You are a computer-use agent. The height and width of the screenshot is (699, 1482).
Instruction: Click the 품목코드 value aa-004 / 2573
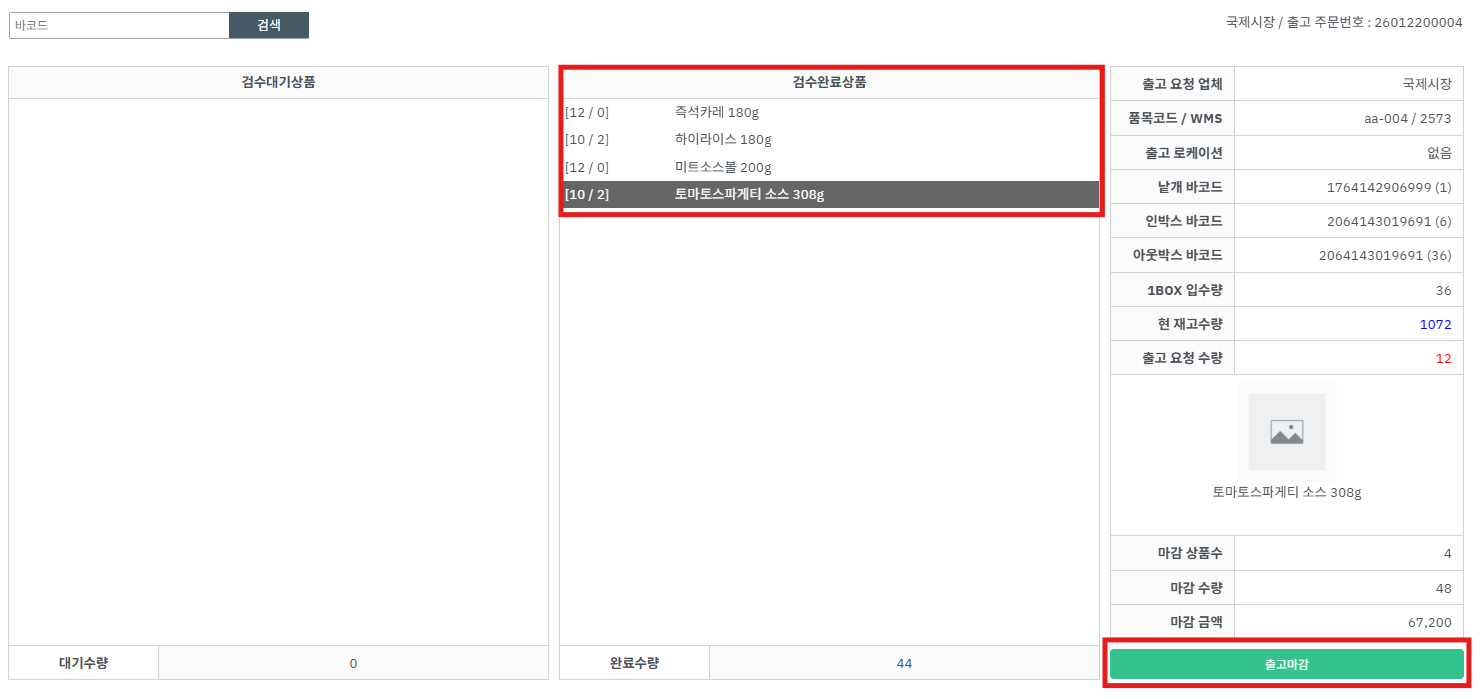[x=1407, y=119]
